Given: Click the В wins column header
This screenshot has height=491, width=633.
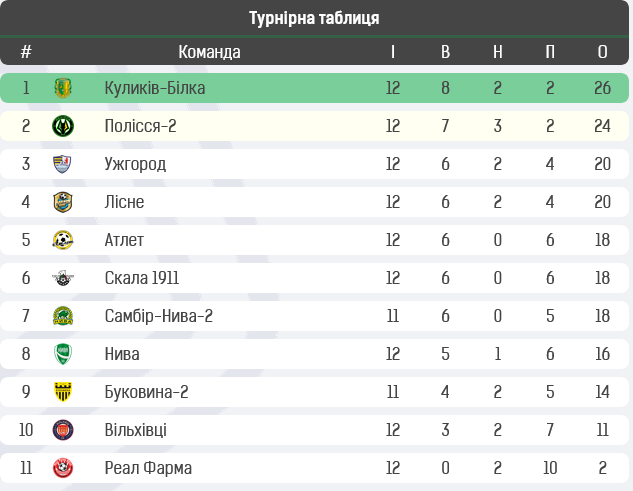Looking at the screenshot, I should [445, 52].
